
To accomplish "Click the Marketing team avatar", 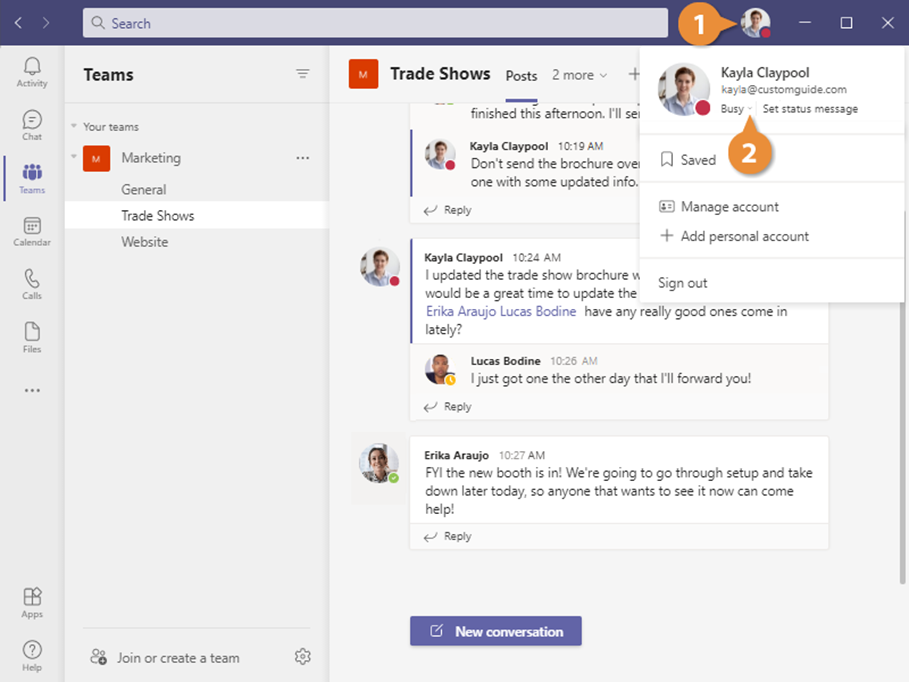I will point(96,158).
